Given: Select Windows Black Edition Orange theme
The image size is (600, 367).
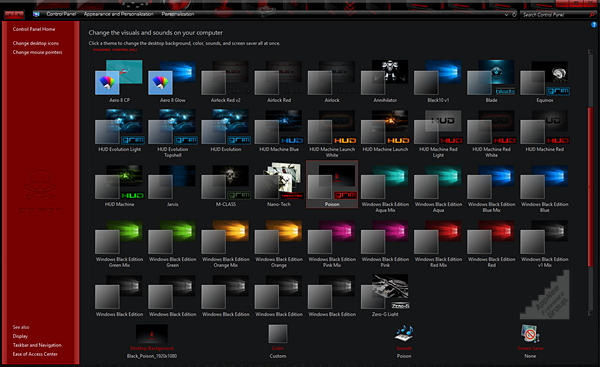Looking at the screenshot, I should pyautogui.click(x=279, y=243).
